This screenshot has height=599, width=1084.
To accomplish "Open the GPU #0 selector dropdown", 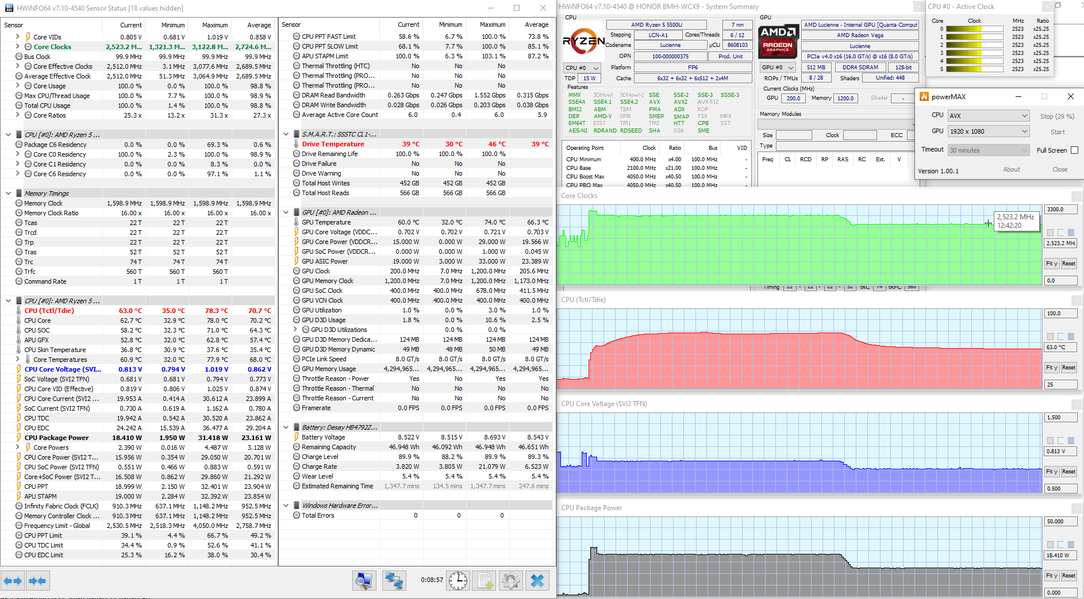I will point(776,68).
